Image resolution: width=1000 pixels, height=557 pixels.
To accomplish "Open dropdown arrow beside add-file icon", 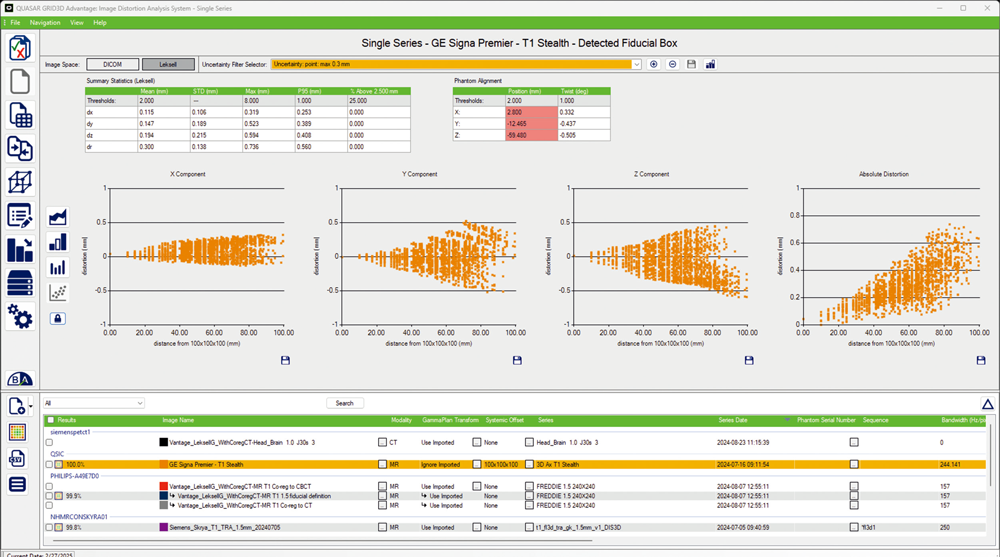I will [x=32, y=406].
